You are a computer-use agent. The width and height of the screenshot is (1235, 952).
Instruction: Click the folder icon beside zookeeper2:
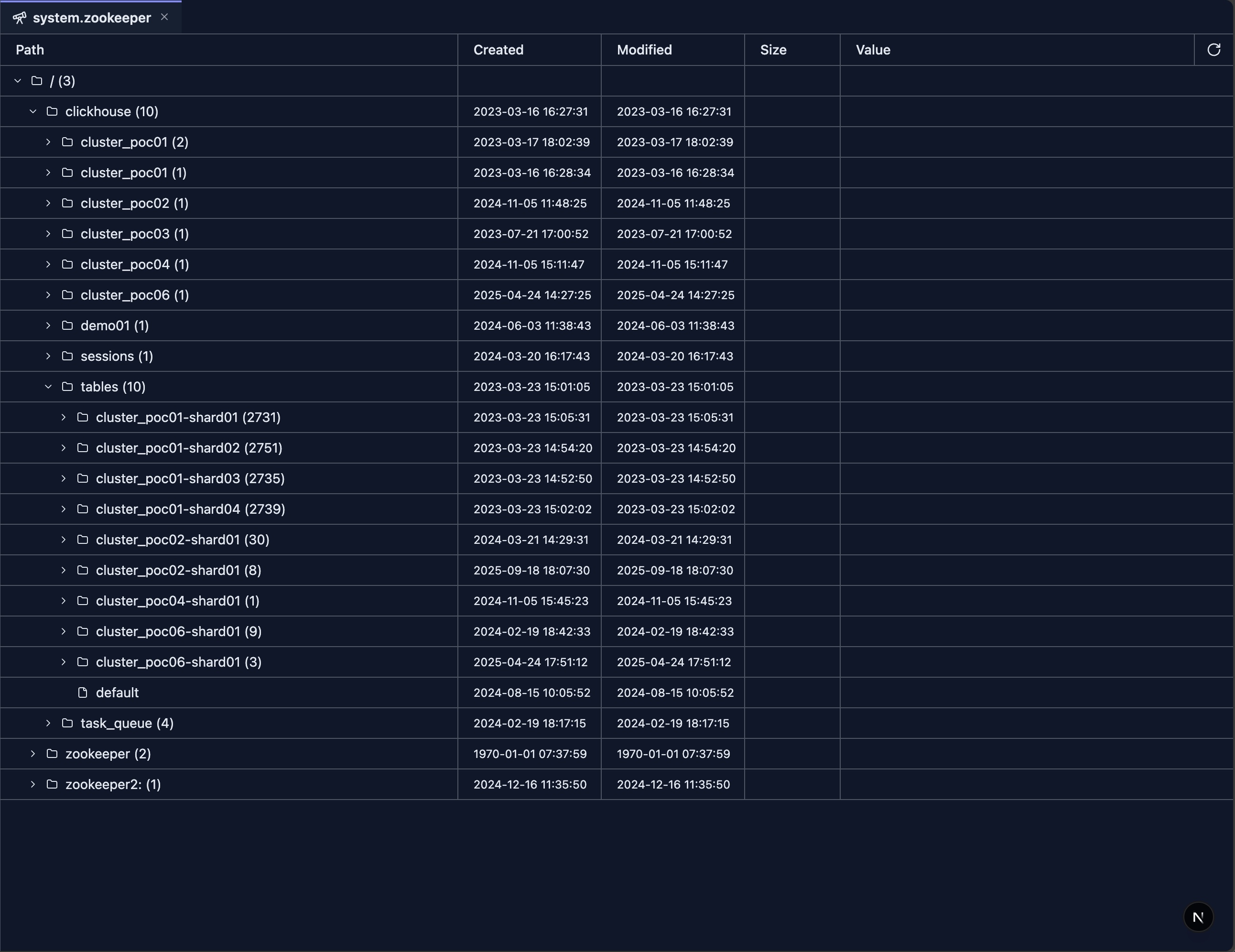(x=52, y=784)
